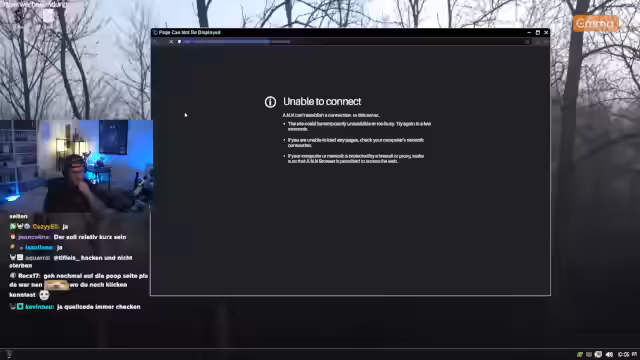Click the gray monitor tray icon
The image size is (640, 360).
589,354
